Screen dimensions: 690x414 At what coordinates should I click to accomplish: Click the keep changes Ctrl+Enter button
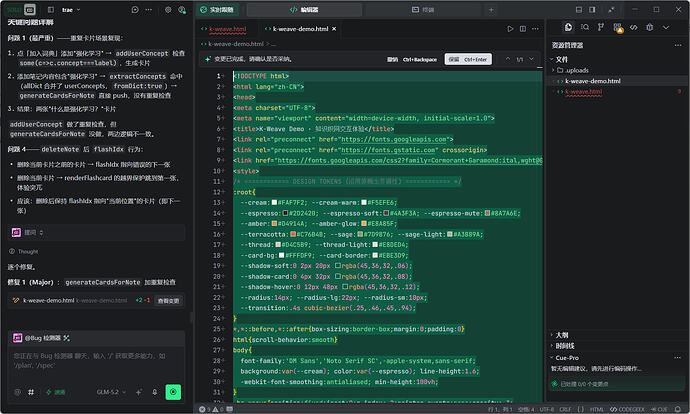pyautogui.click(x=468, y=59)
